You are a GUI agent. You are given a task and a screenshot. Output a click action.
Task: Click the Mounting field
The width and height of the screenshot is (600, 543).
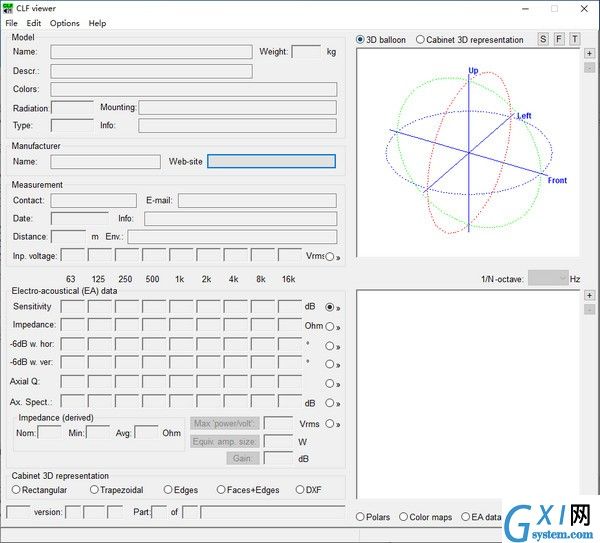pyautogui.click(x=237, y=108)
